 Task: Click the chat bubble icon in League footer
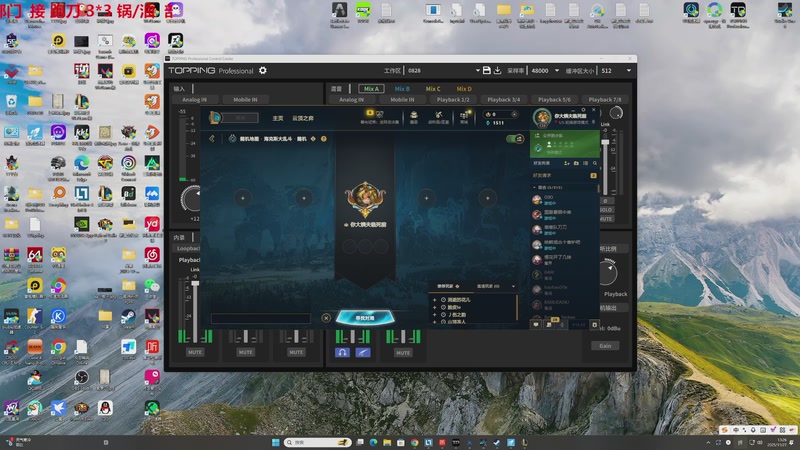(x=536, y=324)
